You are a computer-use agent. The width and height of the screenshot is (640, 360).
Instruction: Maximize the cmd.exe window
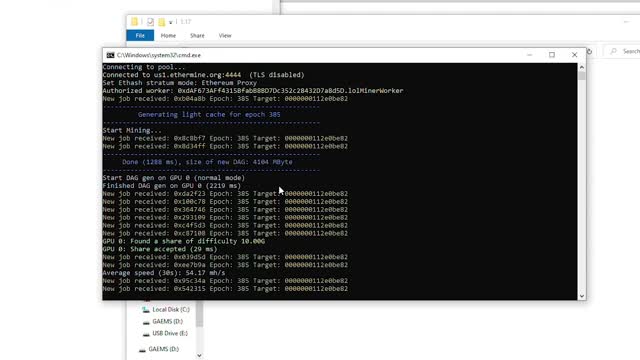click(x=552, y=55)
